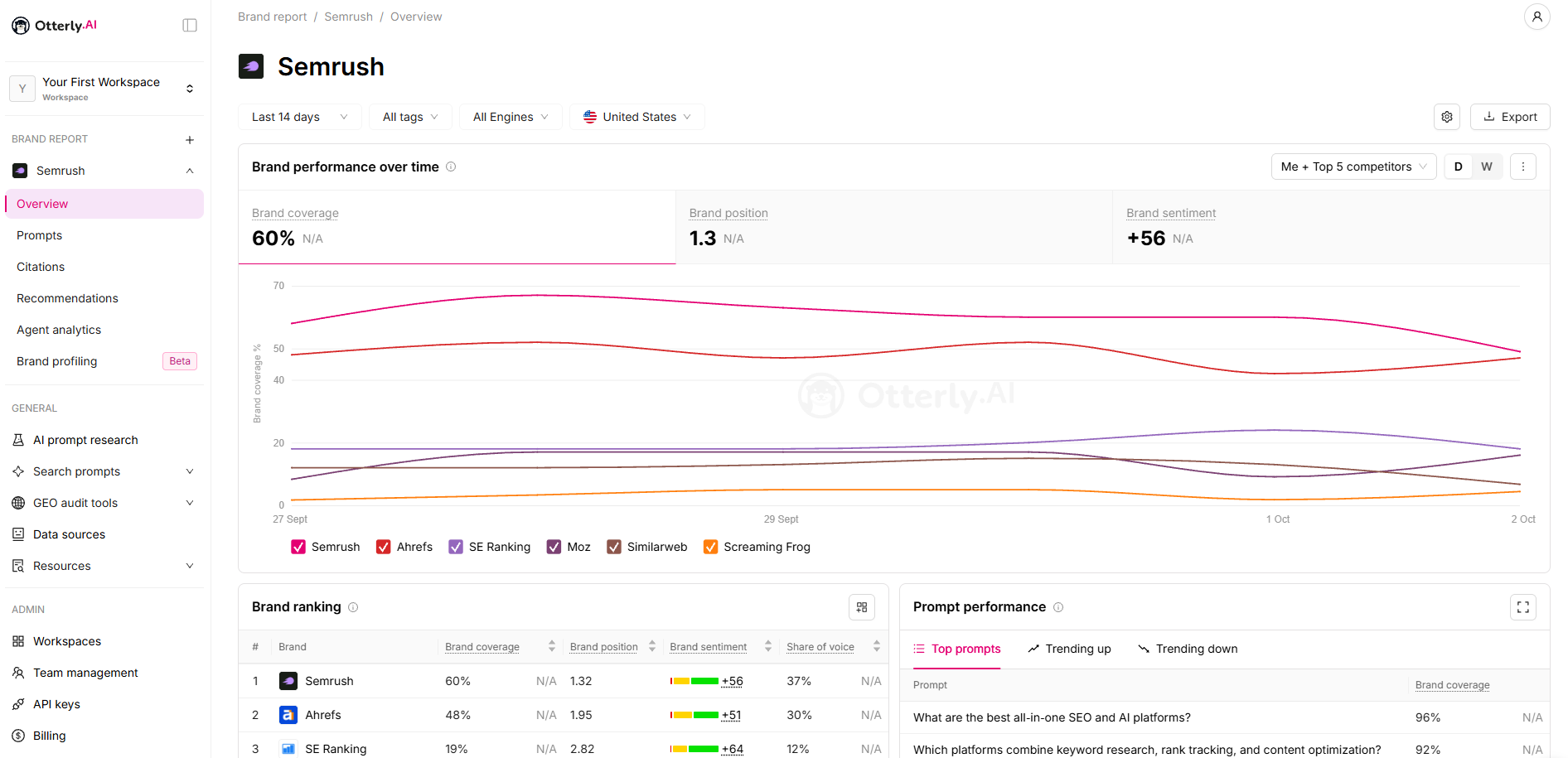Image resolution: width=1568 pixels, height=758 pixels.
Task: Toggle the Screaming Frog legend checkbox
Action: pos(710,547)
